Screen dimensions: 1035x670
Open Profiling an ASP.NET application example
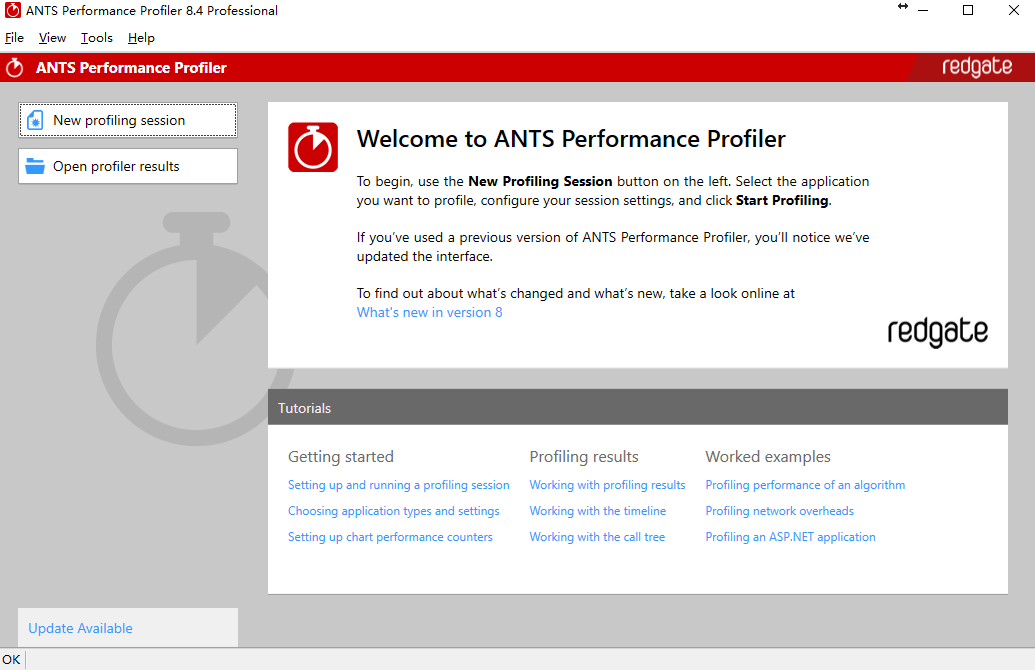tap(790, 537)
